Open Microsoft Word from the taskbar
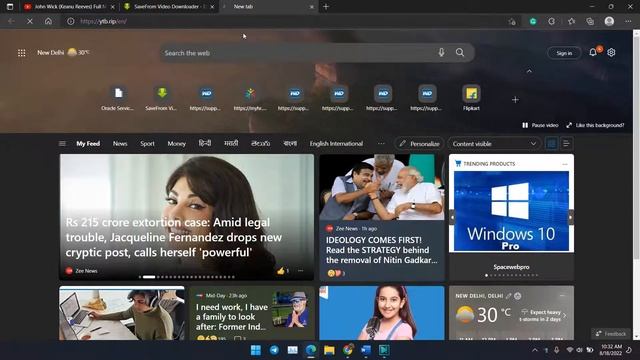This screenshot has height=360, width=640. (x=366, y=350)
